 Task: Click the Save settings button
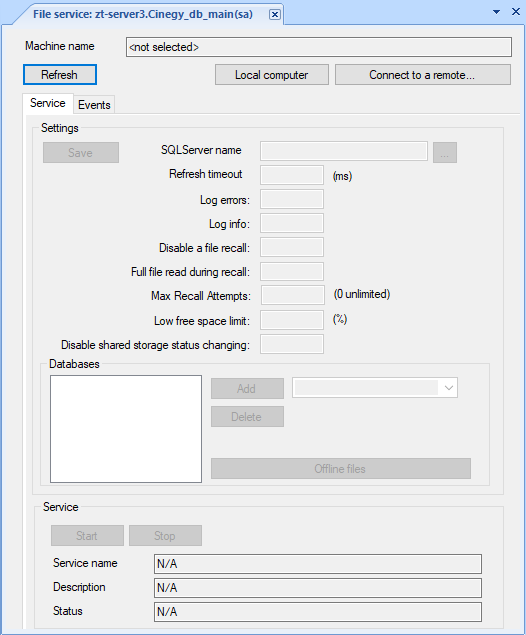coord(81,153)
